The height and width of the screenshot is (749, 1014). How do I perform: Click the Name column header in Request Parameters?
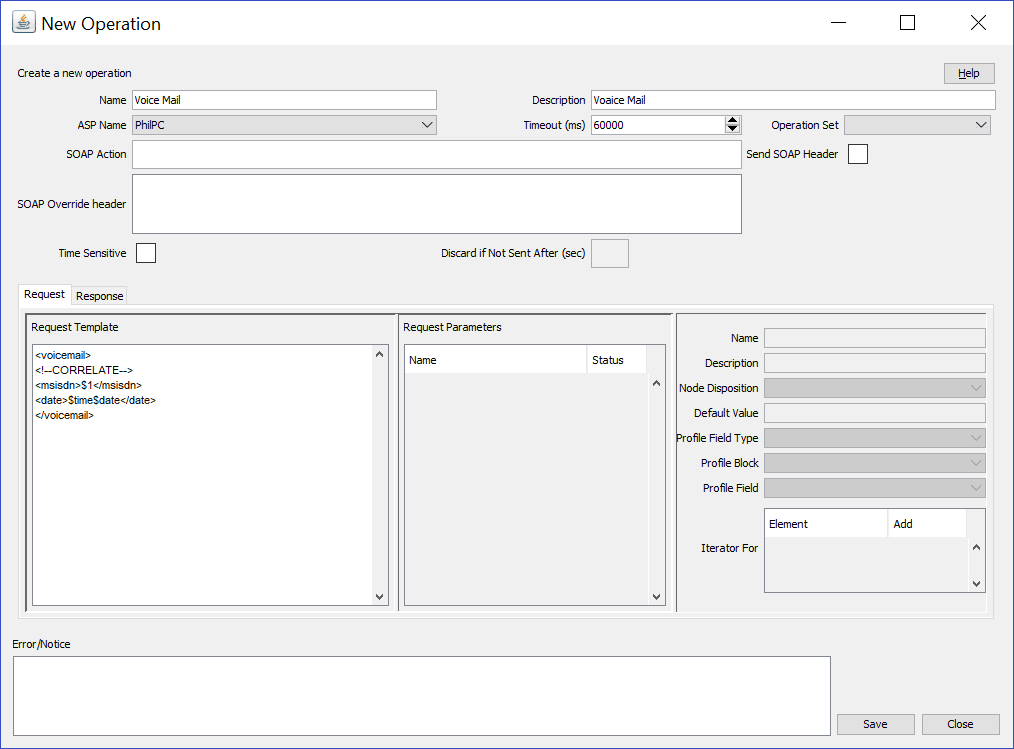[495, 360]
